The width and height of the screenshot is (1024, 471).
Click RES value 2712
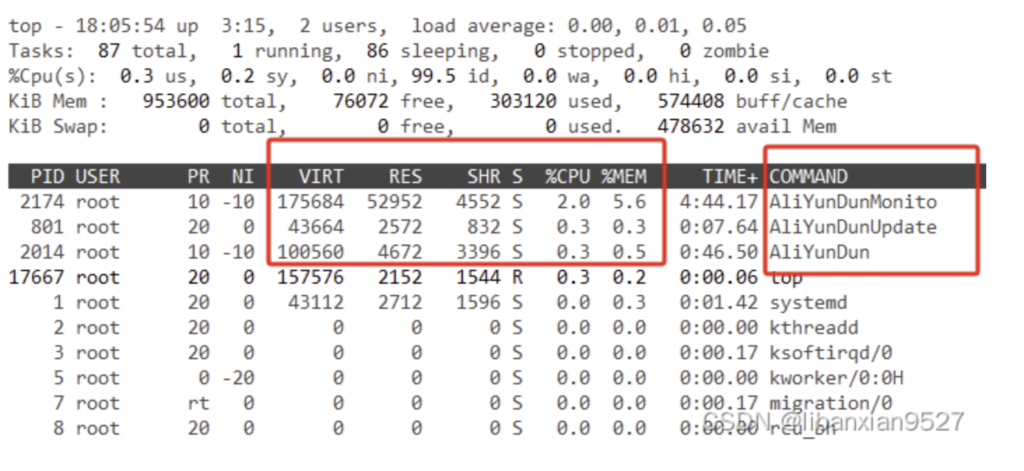400,302
